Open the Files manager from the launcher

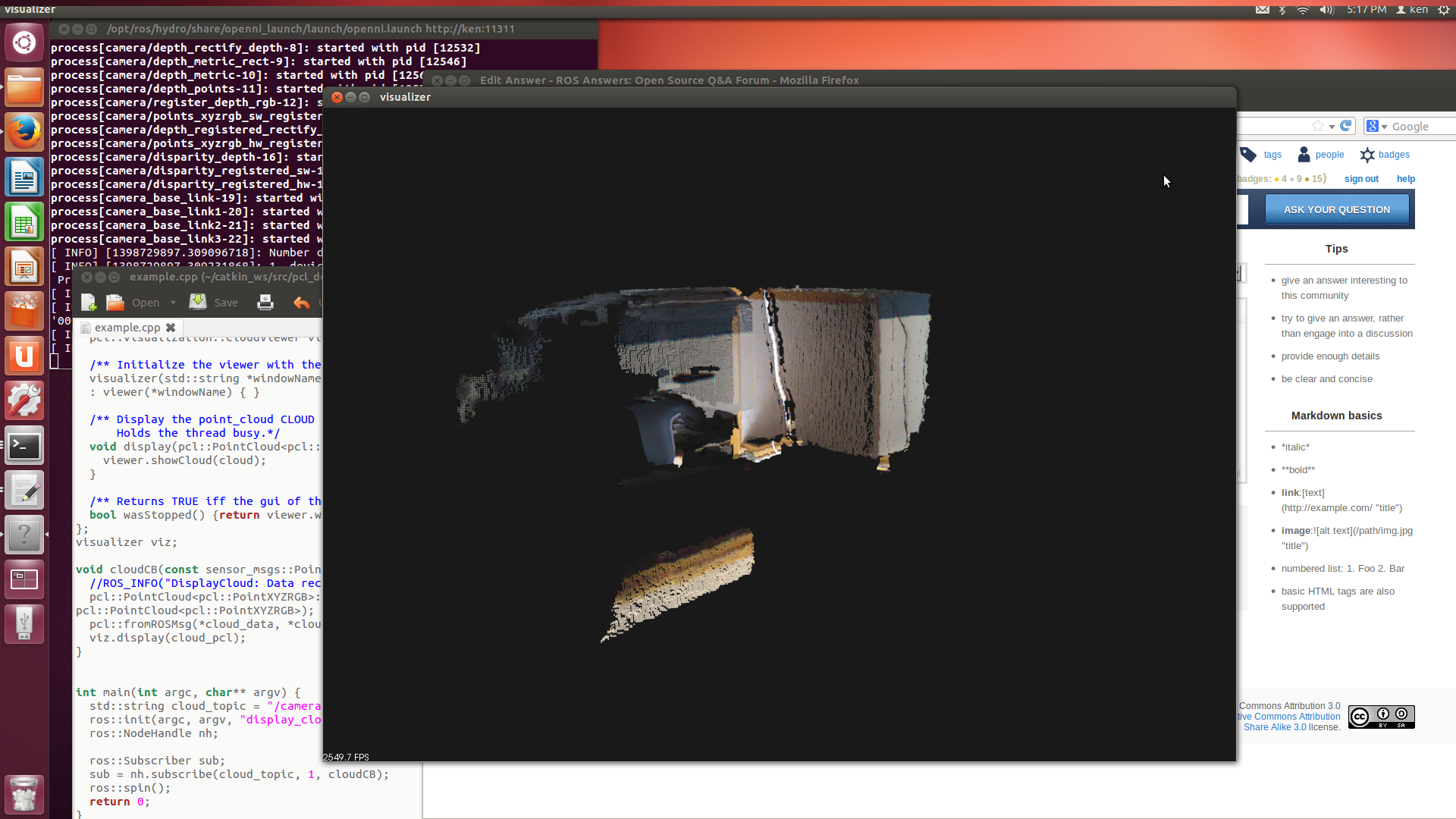coord(24,88)
